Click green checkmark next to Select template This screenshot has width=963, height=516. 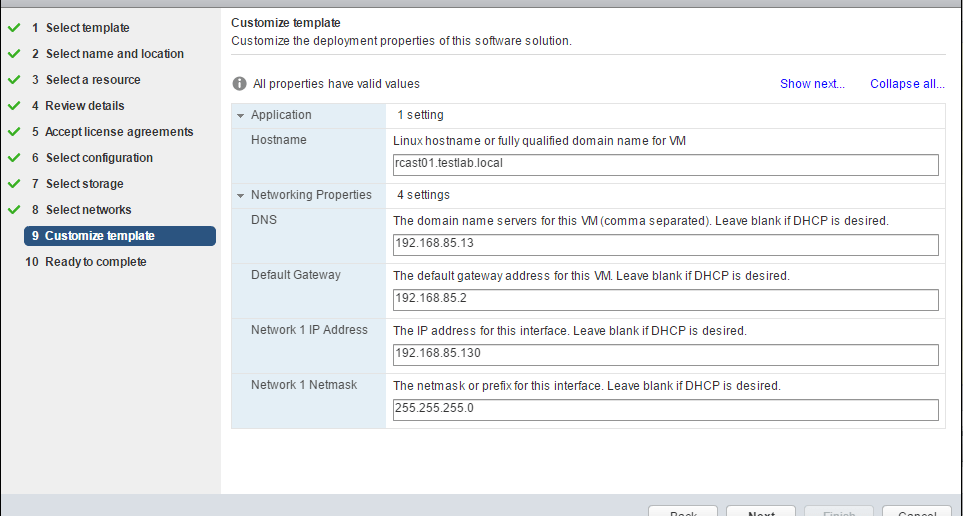(14, 28)
